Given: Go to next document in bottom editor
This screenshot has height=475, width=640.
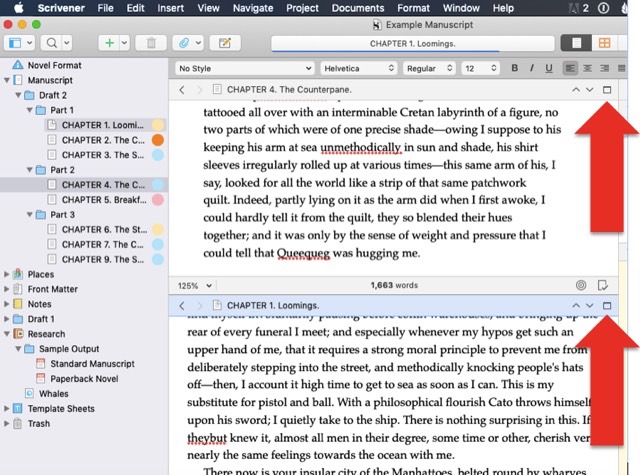Looking at the screenshot, I should (589, 305).
